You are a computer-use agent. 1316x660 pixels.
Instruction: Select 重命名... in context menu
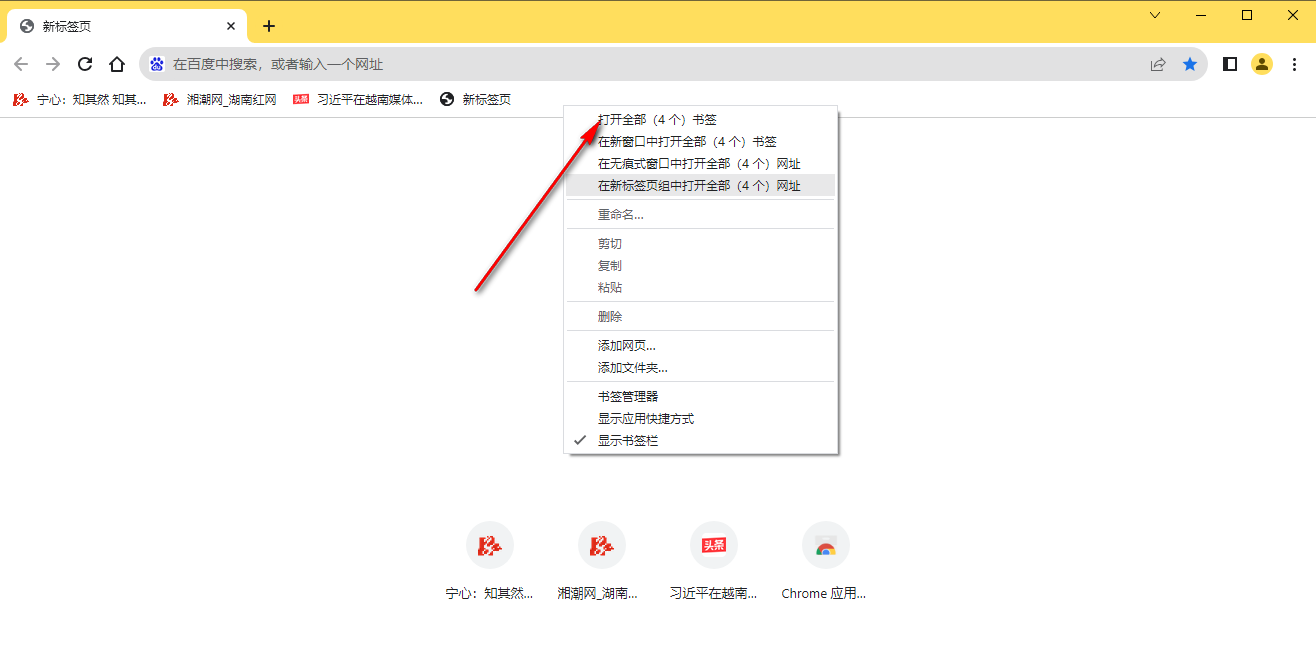click(700, 214)
